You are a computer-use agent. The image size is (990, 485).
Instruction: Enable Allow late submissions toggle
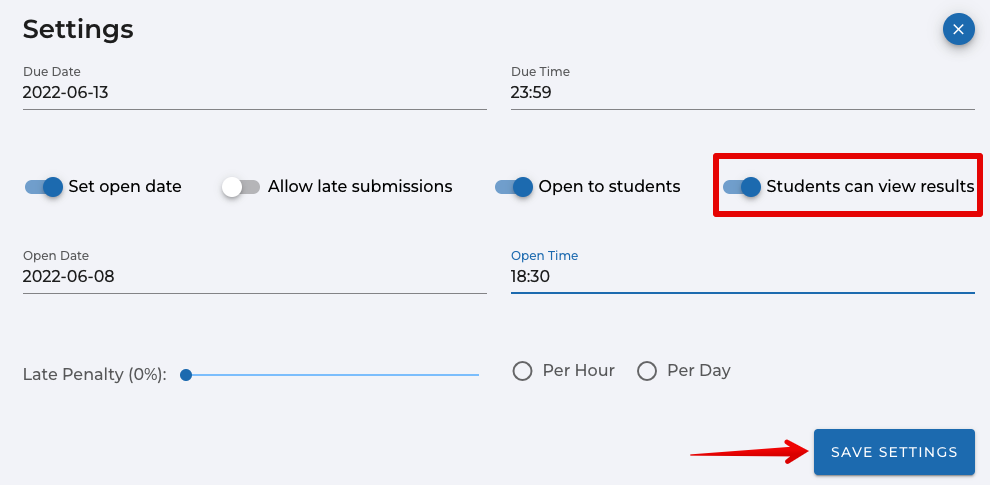(241, 187)
